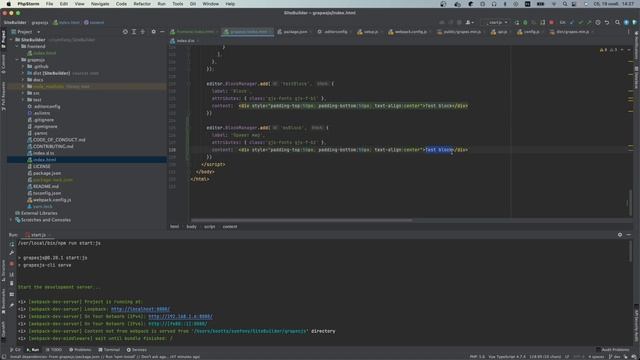This screenshot has width=640, height=360.
Task: Switch to package.json editor tab
Action: (x=293, y=32)
